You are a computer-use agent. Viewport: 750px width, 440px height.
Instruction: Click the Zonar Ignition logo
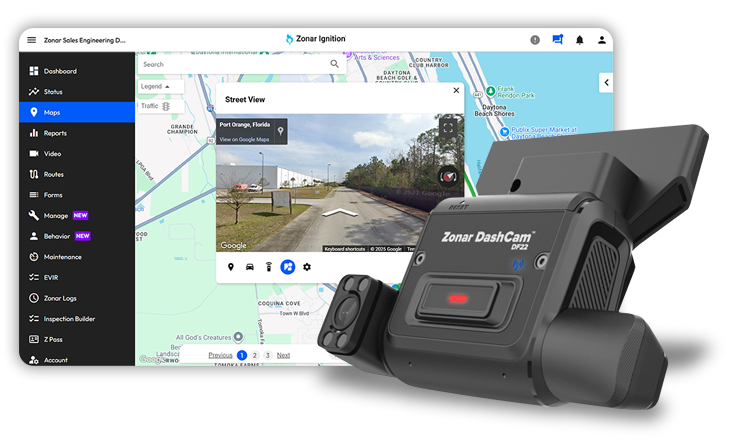(316, 39)
